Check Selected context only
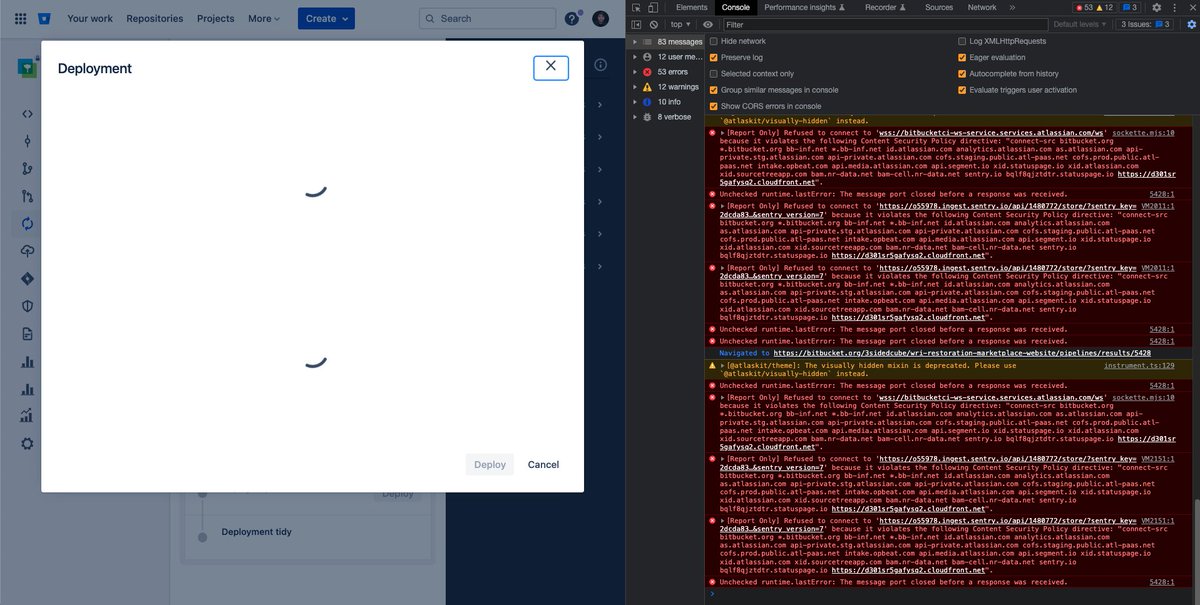1200x605 pixels. pyautogui.click(x=713, y=74)
